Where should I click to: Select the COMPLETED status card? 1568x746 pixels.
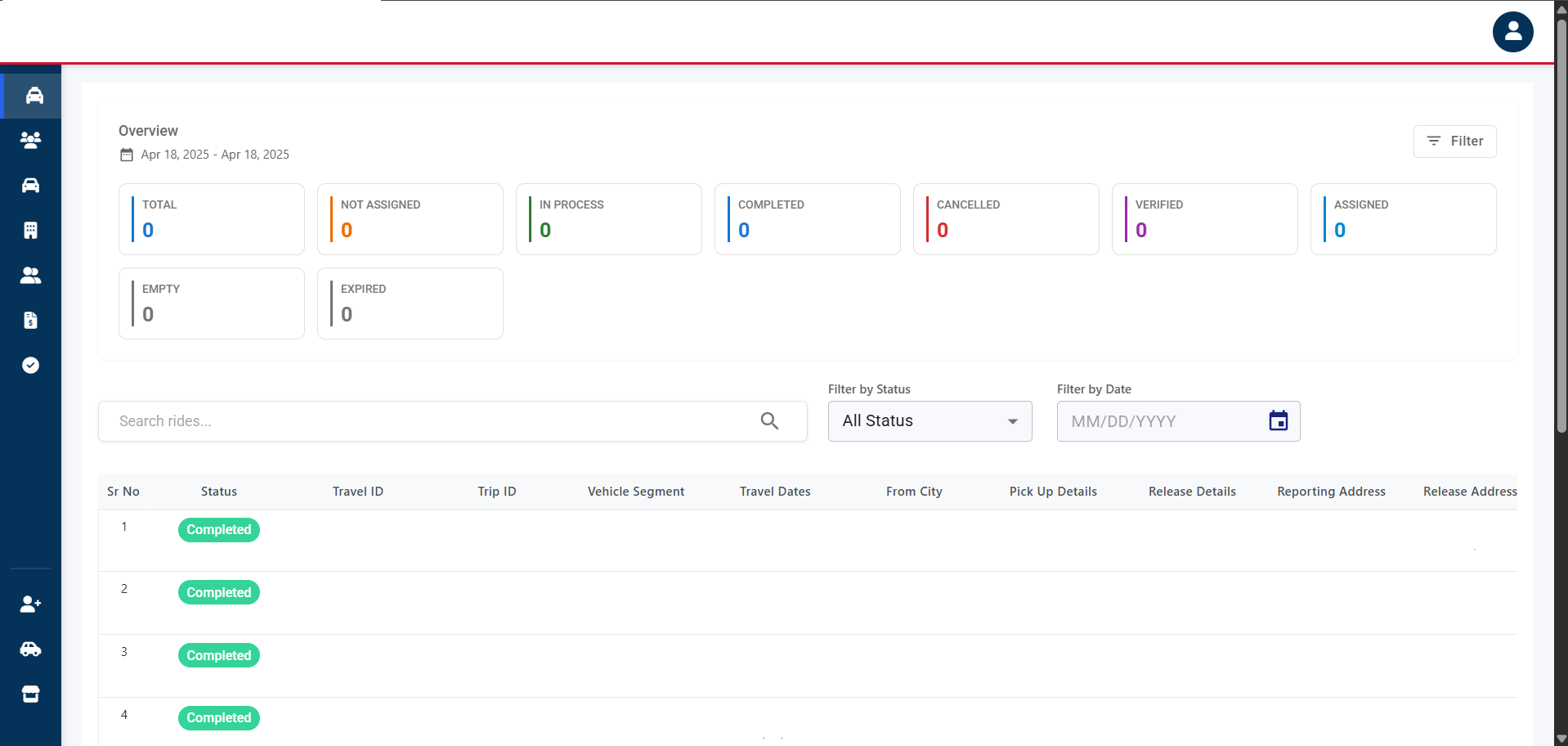point(807,218)
